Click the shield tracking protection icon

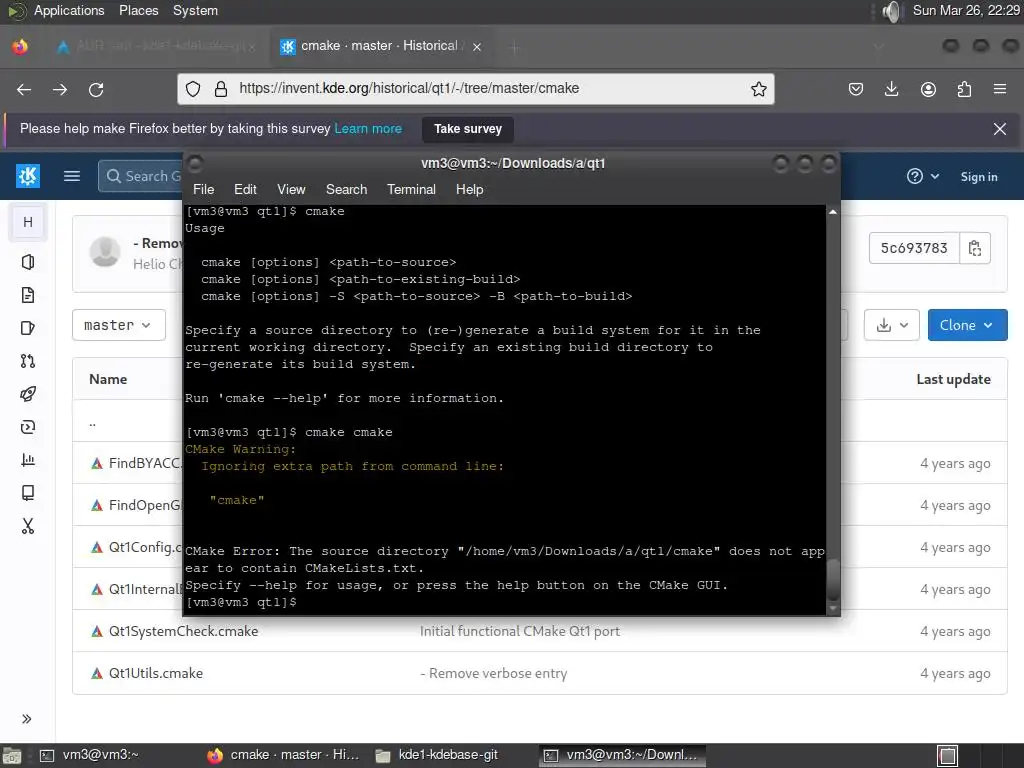click(193, 89)
